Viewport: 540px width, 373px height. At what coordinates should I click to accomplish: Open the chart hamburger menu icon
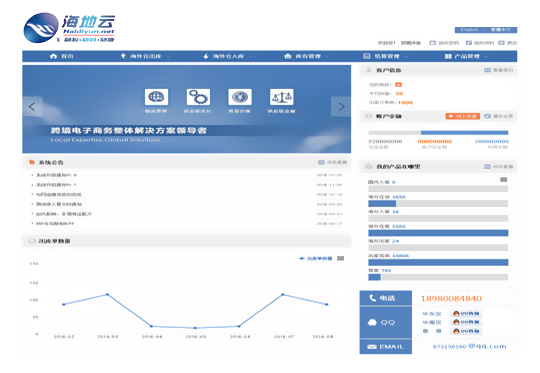tap(341, 258)
